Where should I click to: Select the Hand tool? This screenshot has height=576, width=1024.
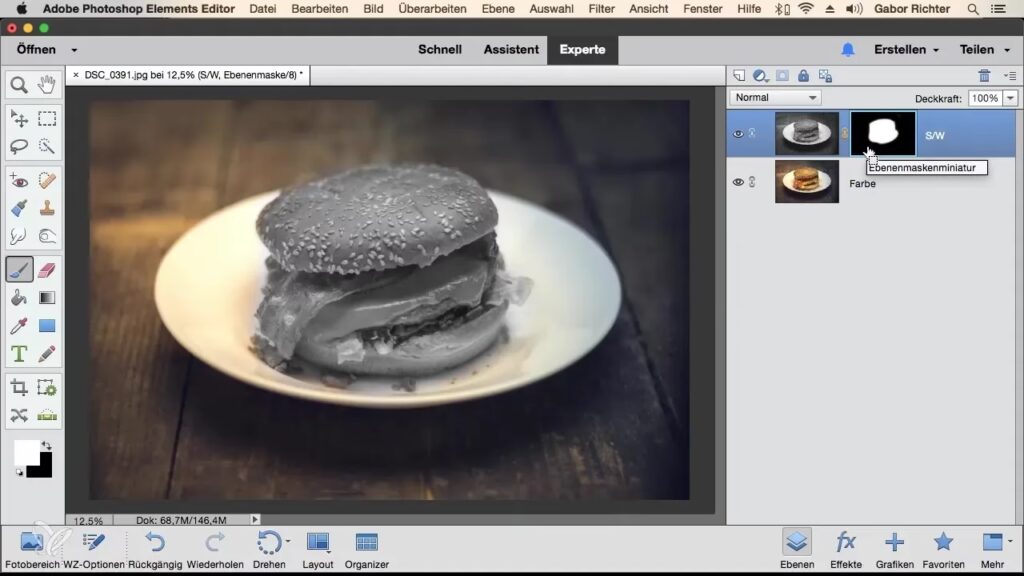(x=46, y=85)
